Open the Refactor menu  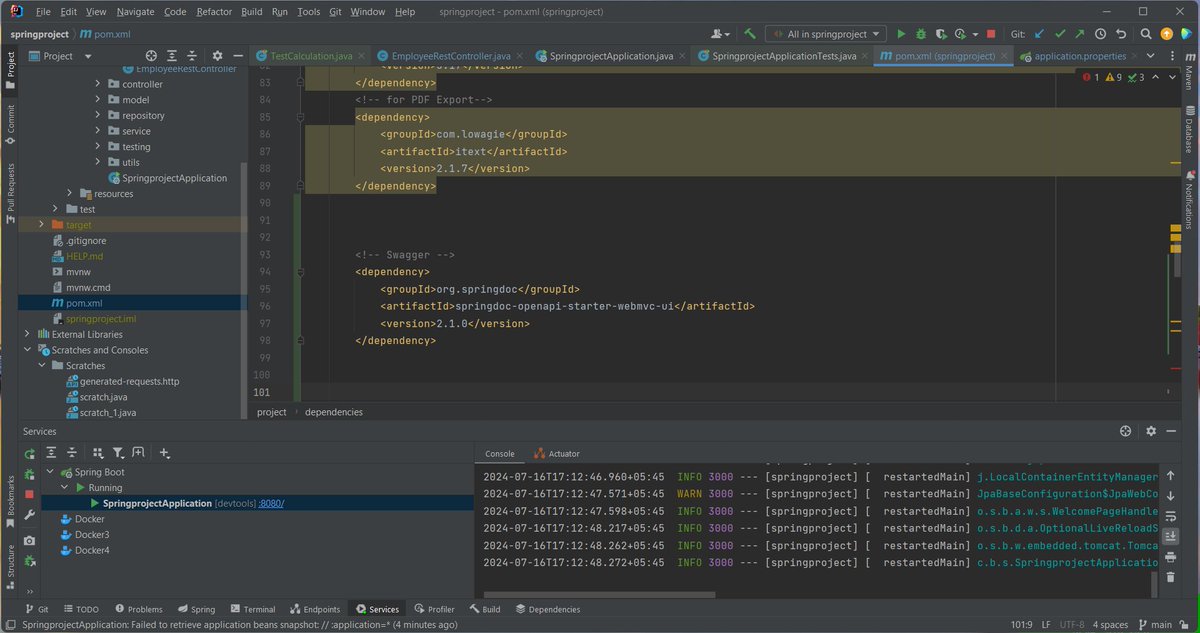(x=215, y=11)
